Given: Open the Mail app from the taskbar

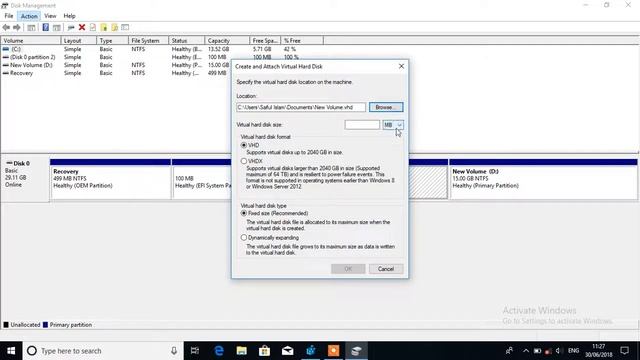Looking at the screenshot, I should pyautogui.click(x=287, y=351).
